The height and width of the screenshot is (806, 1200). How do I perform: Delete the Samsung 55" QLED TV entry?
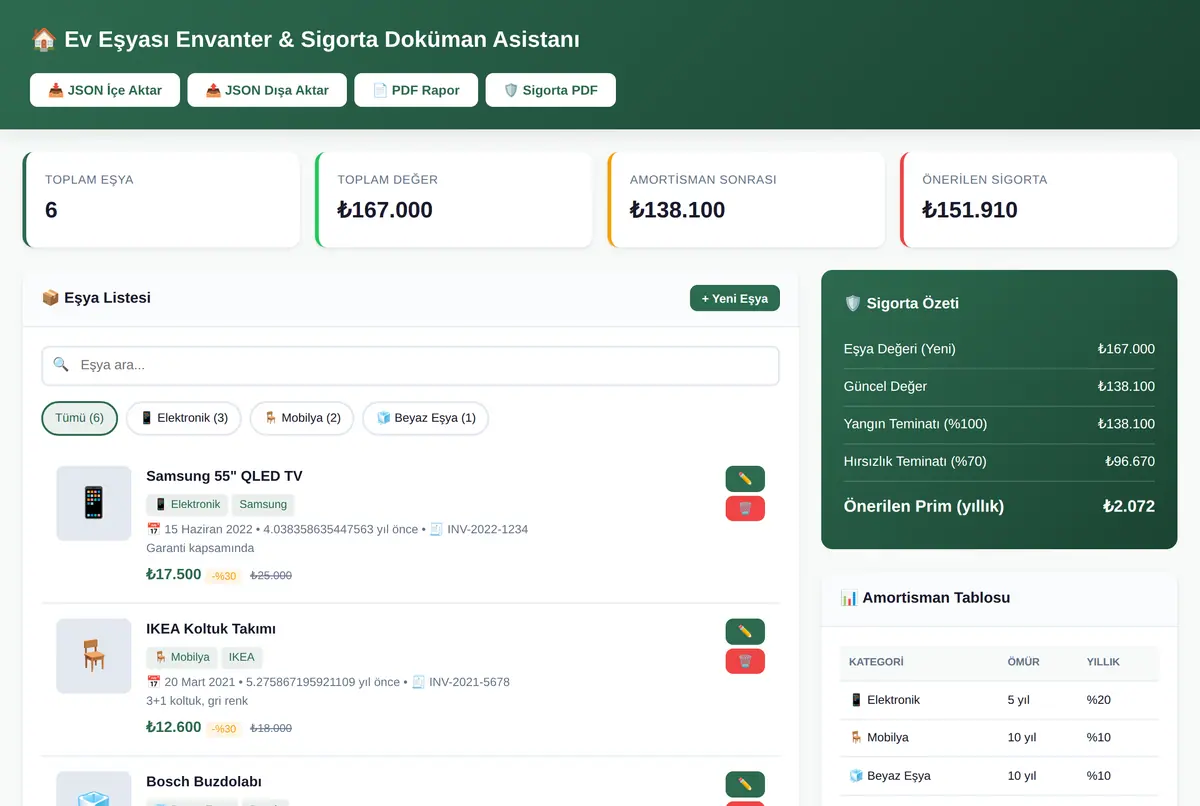pos(745,509)
